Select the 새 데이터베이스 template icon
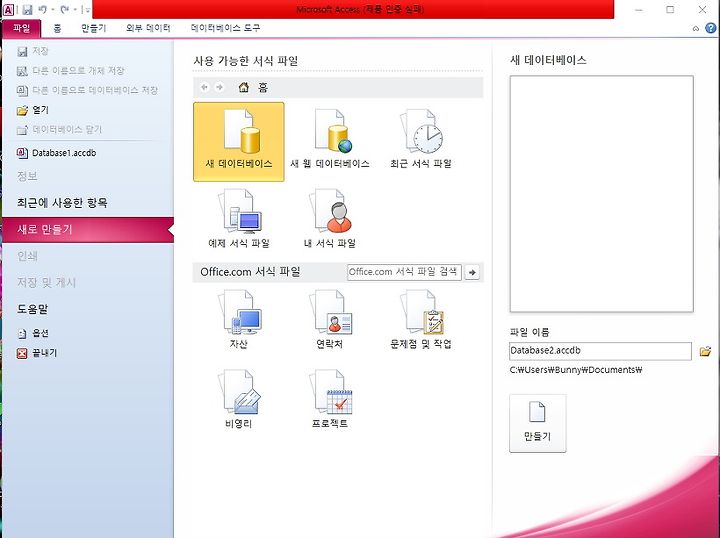This screenshot has height=538, width=720. coord(239,141)
